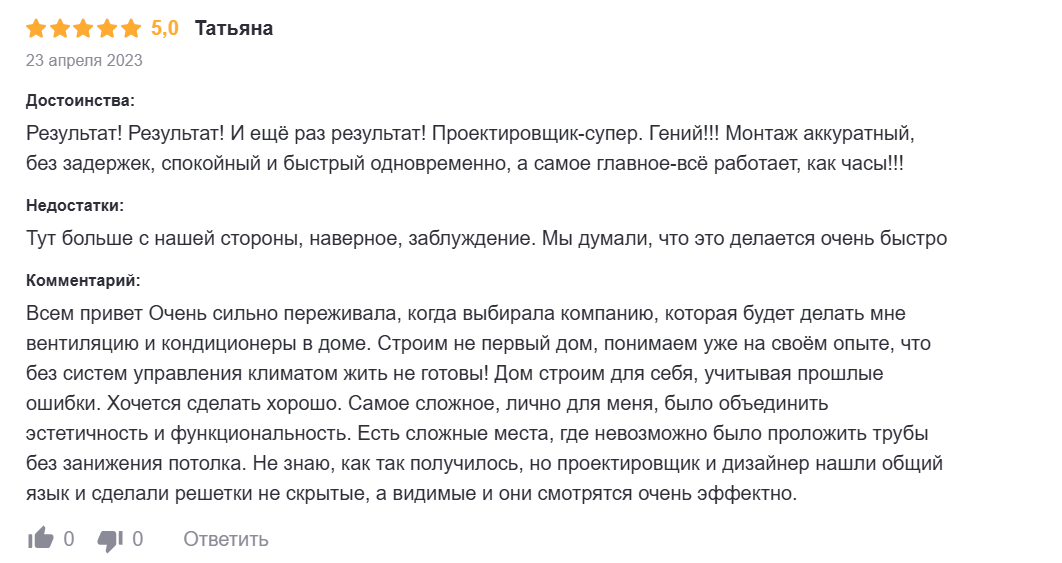Image resolution: width=1062 pixels, height=563 pixels.
Task: Click reviewer name Татьяна
Action: pyautogui.click(x=234, y=28)
